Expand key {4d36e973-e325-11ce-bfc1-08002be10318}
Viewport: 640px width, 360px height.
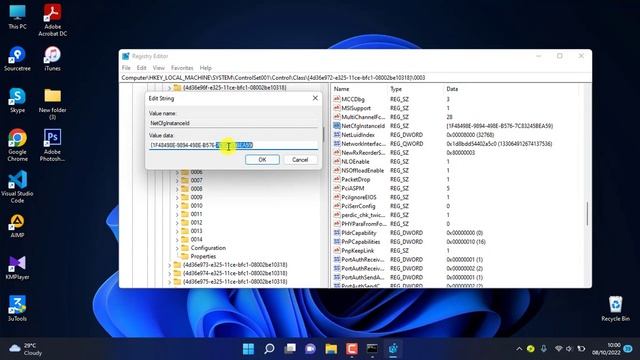tap(169, 265)
